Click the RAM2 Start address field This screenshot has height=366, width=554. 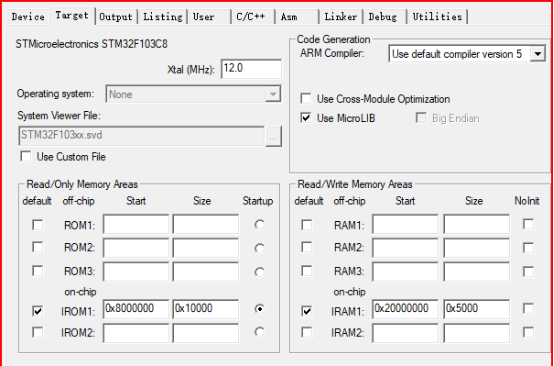[405, 248]
